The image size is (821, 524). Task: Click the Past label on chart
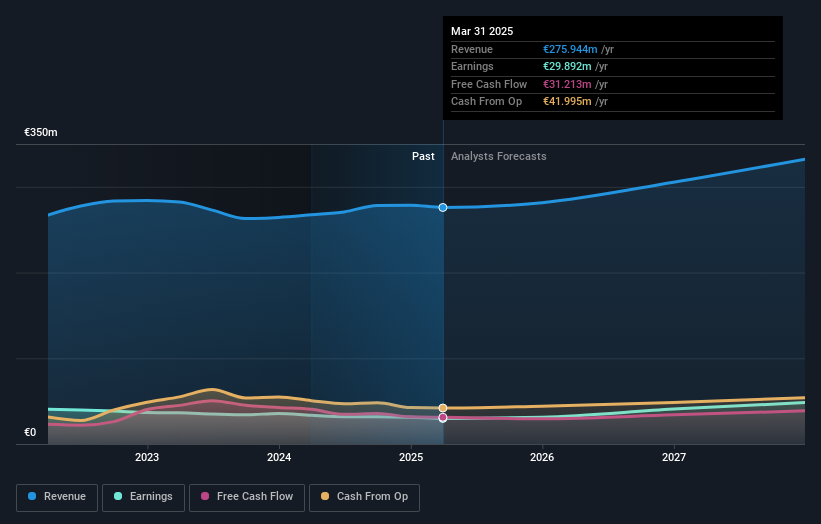[x=423, y=157]
